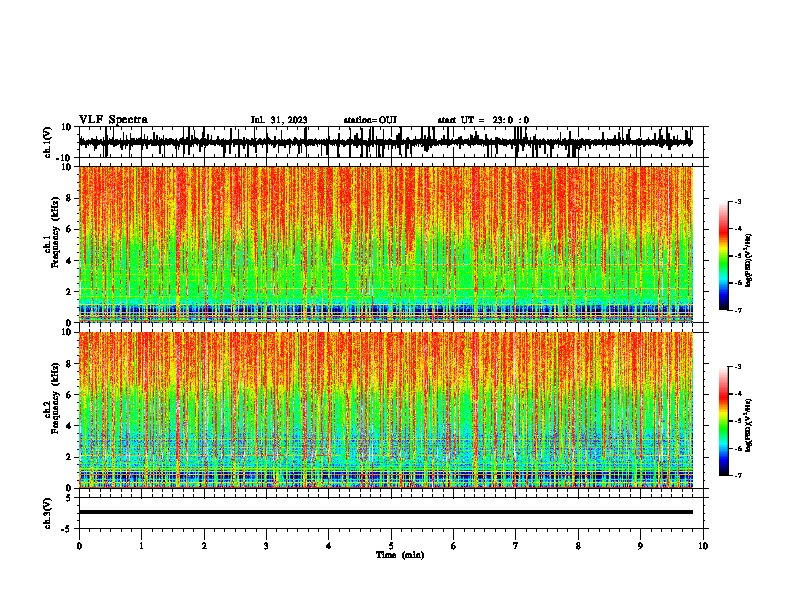Click the "7" tick on time axis
This screenshot has height=612, width=792.
pos(516,546)
